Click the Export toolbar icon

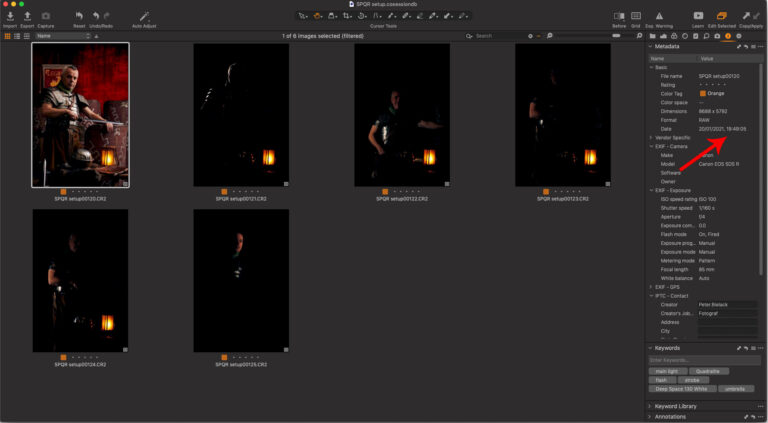27,16
